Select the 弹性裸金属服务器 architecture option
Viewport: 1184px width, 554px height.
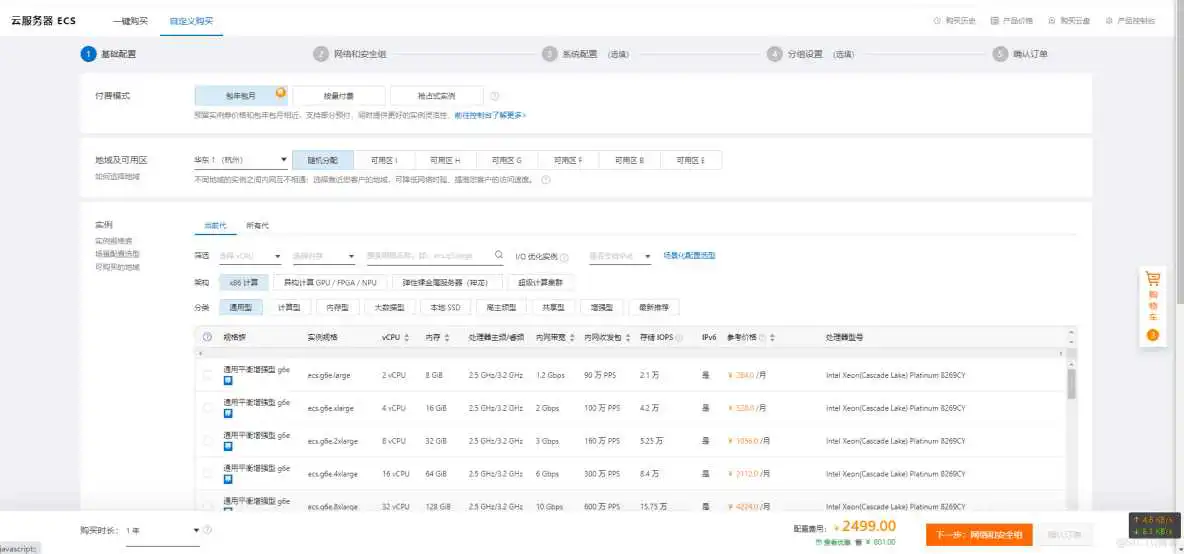447,282
